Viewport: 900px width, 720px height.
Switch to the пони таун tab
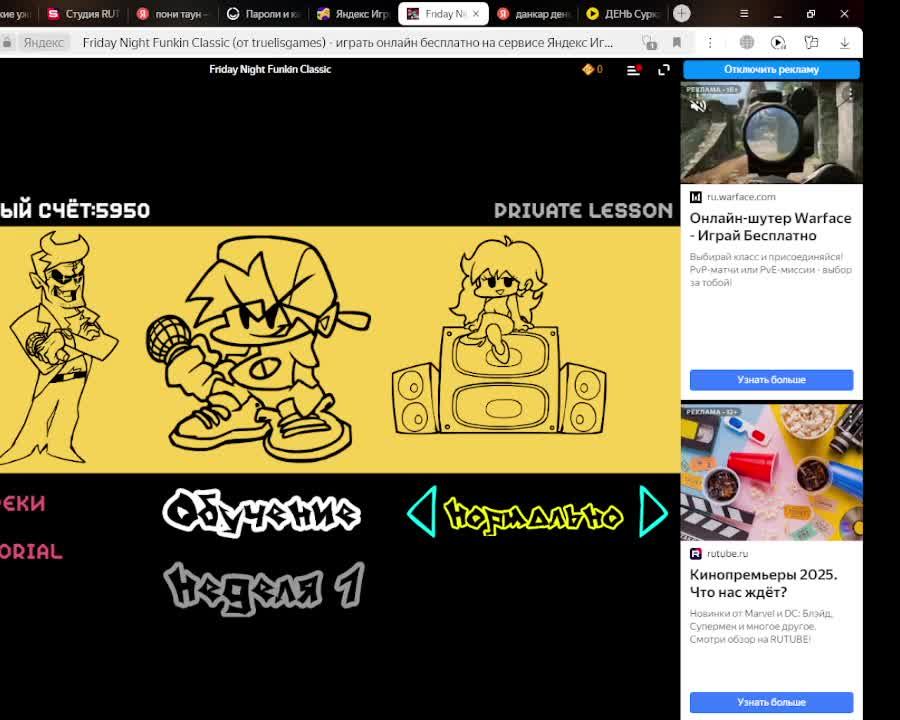click(x=174, y=14)
